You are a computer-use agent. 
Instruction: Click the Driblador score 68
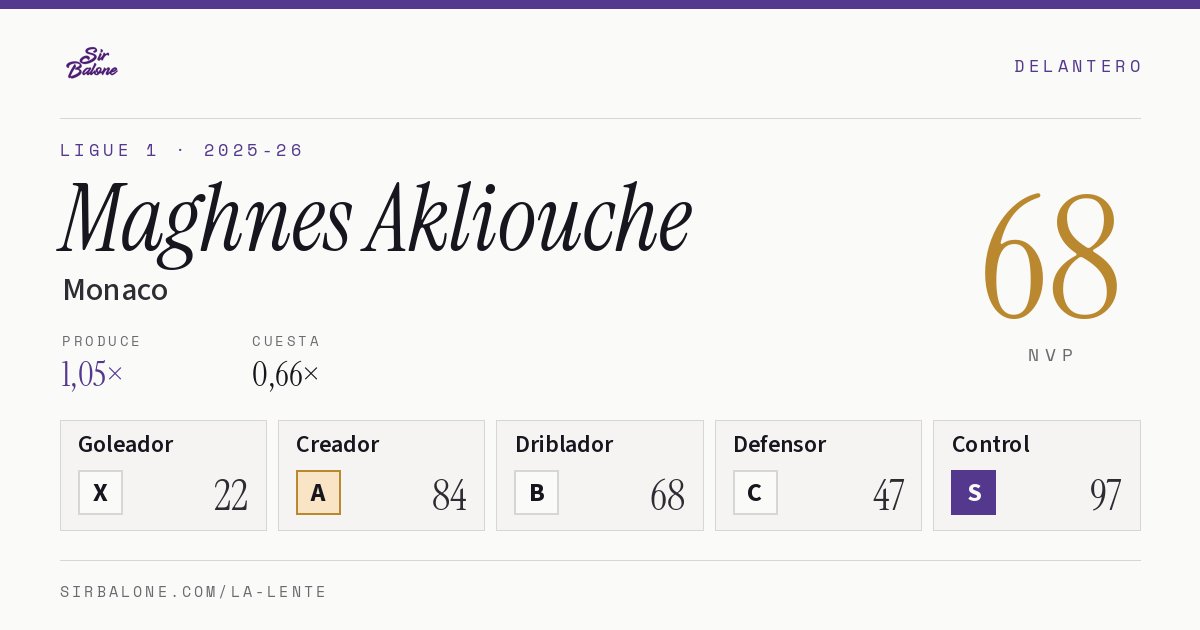(x=667, y=494)
